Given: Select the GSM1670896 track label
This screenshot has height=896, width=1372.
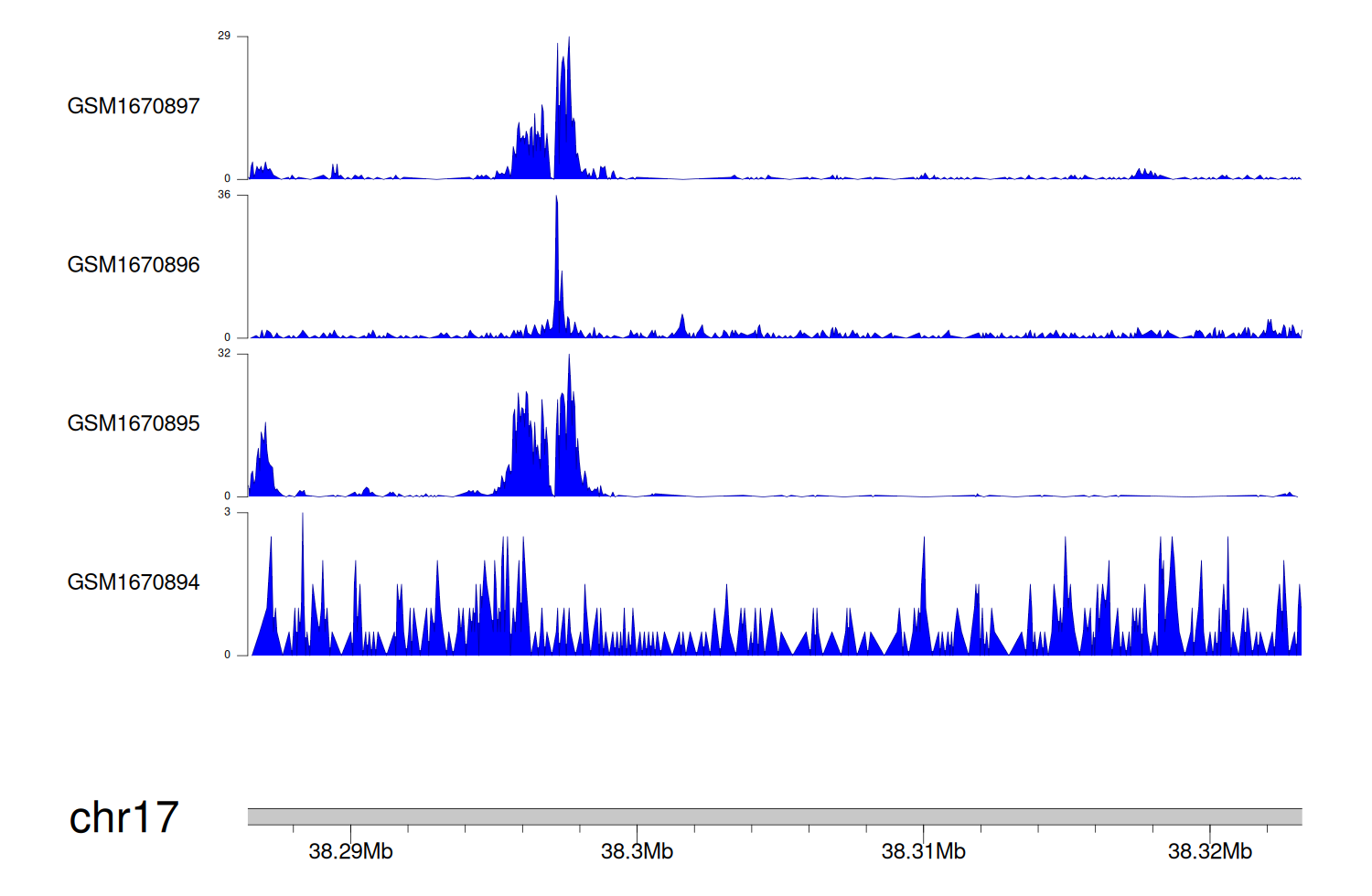Looking at the screenshot, I should (x=134, y=265).
